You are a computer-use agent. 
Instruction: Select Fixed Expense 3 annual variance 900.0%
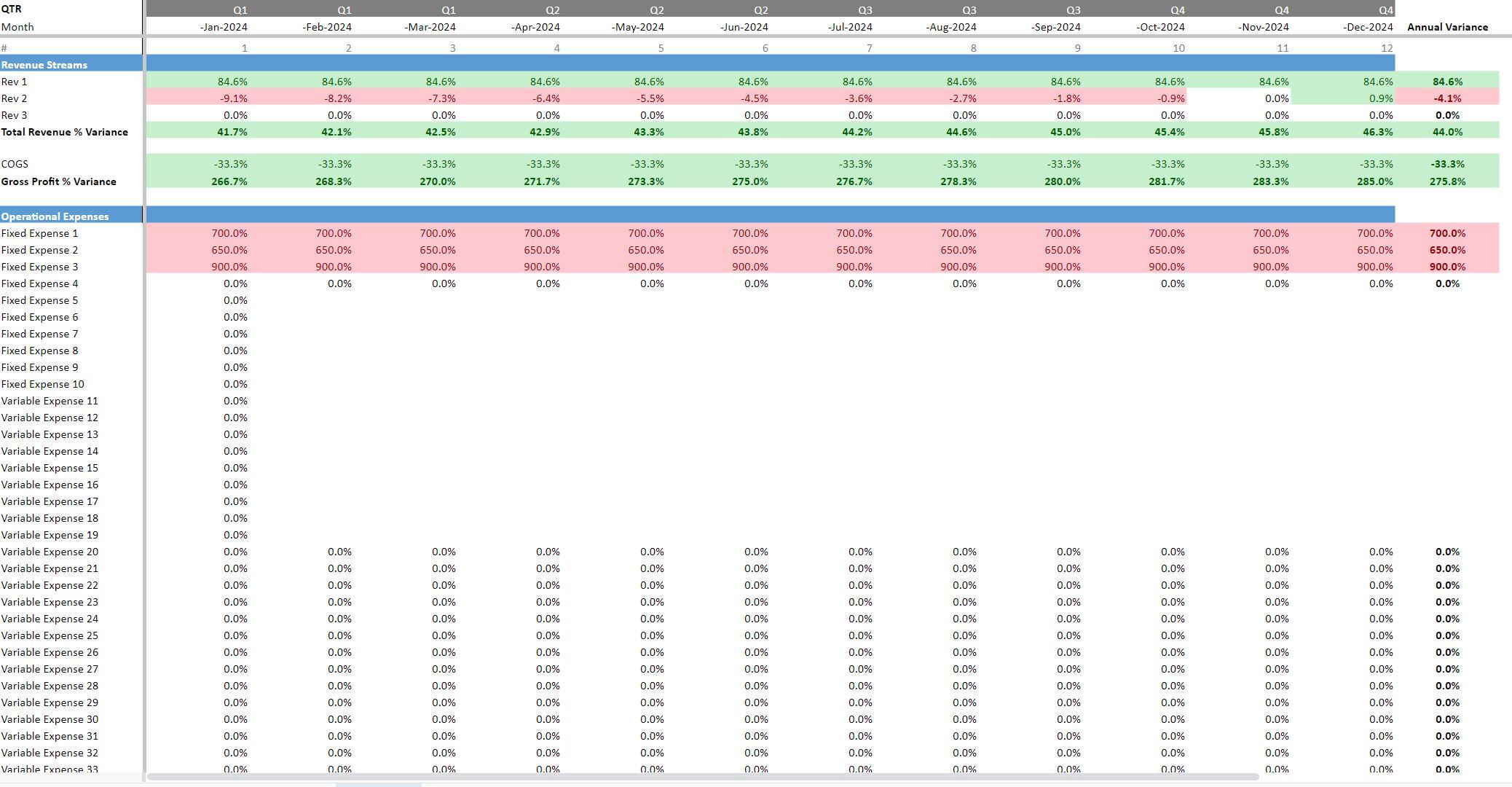(1448, 267)
